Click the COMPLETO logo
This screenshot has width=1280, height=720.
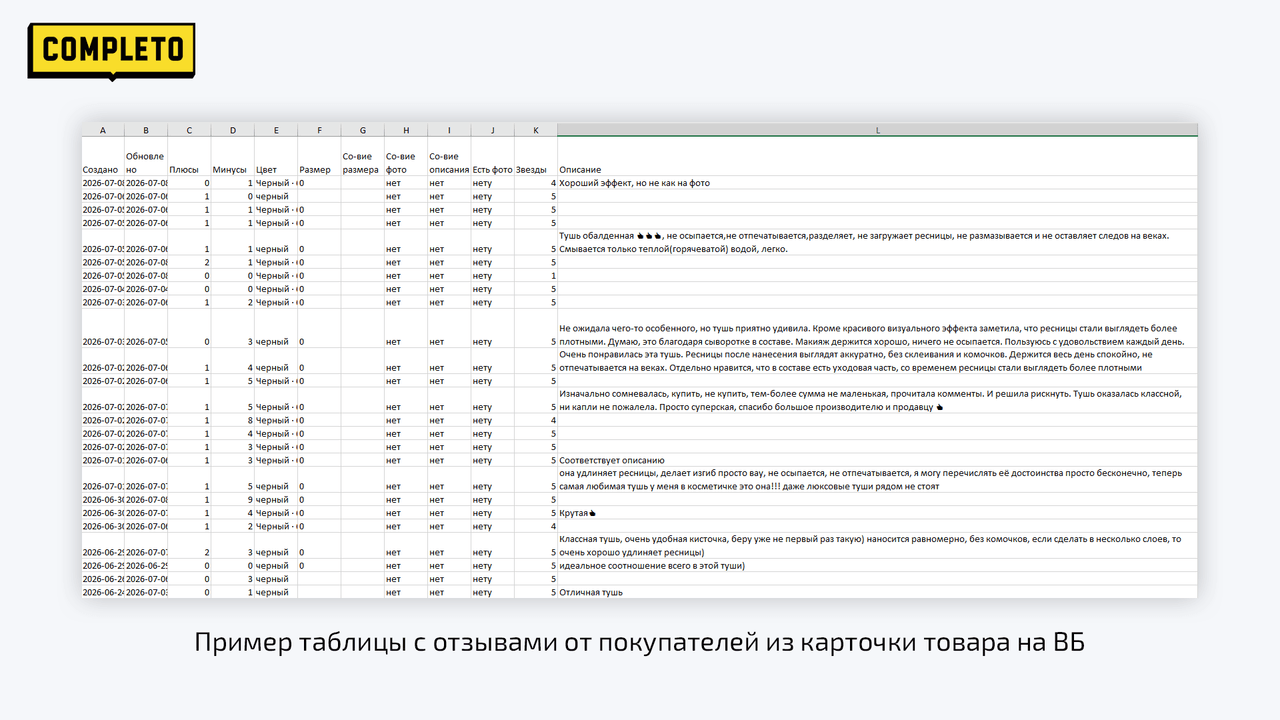tap(111, 50)
